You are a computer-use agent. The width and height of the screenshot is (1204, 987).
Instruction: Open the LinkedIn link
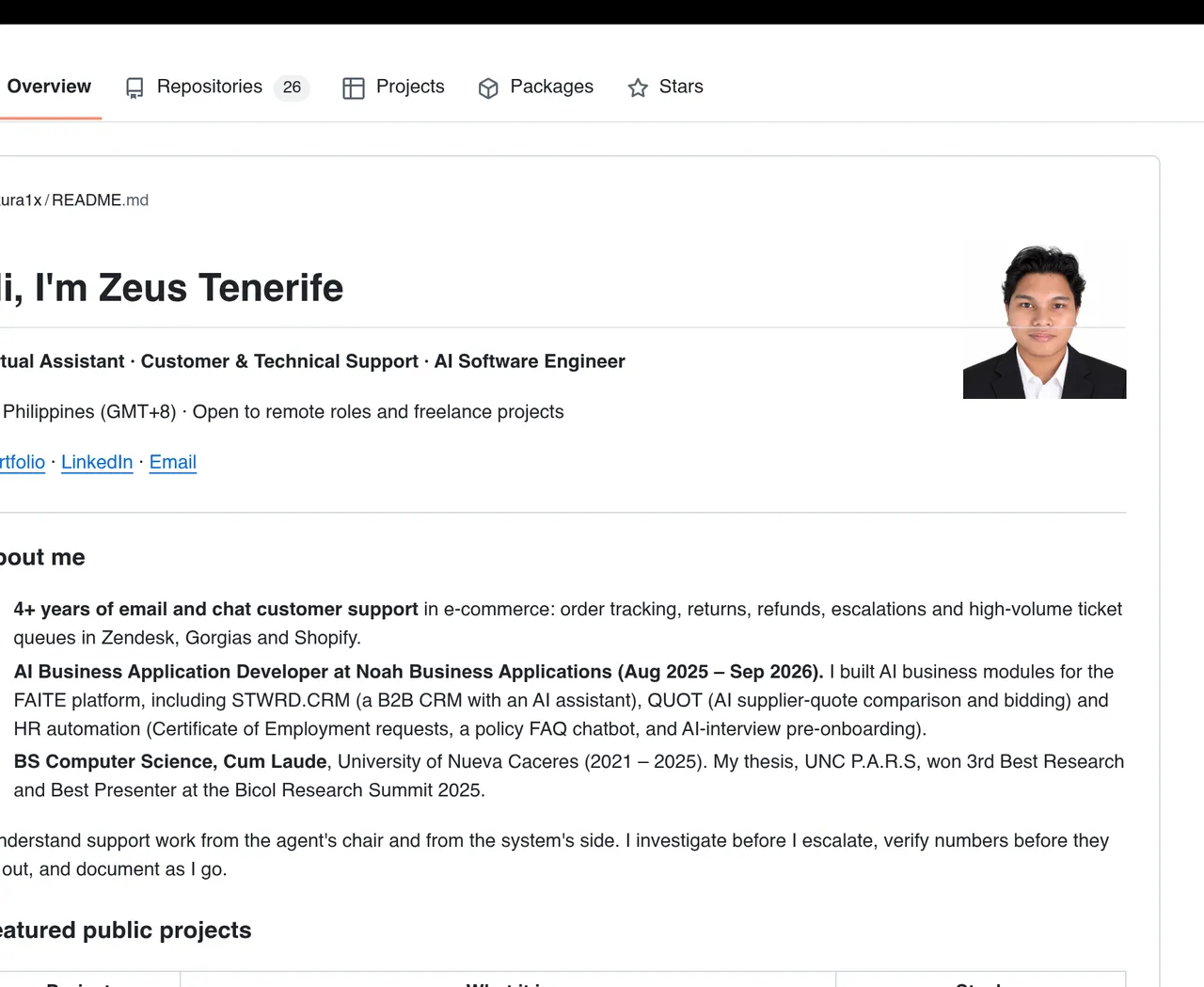(x=97, y=462)
